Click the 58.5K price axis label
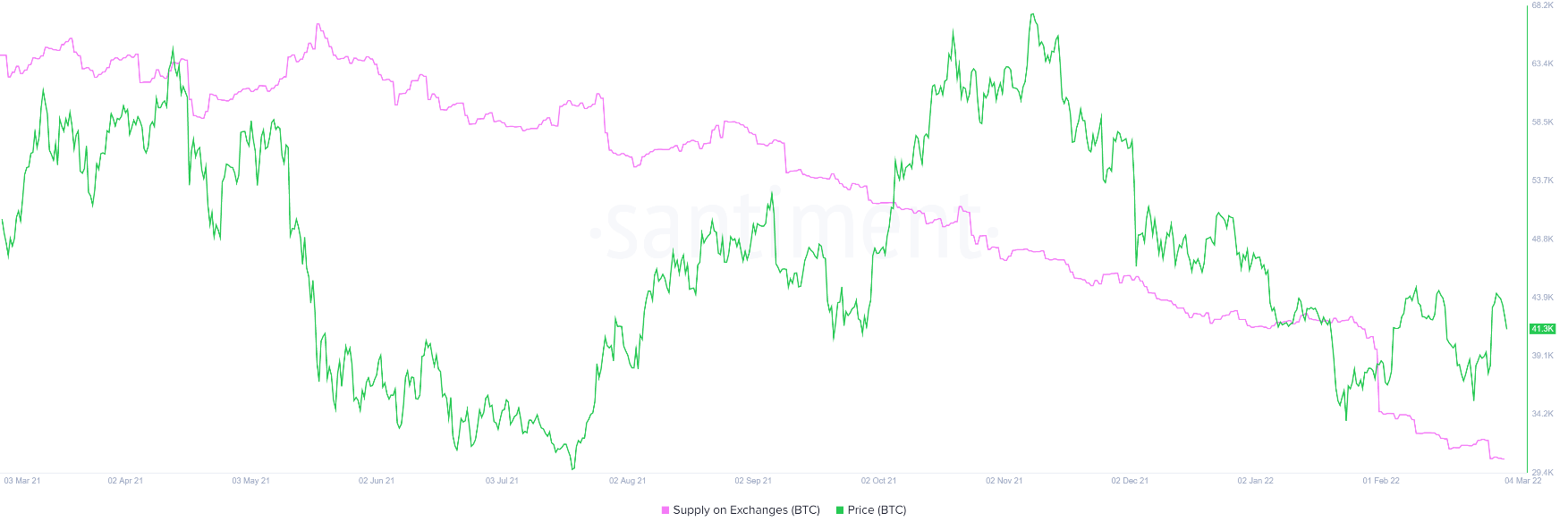This screenshot has width=1568, height=530. pos(1543,122)
